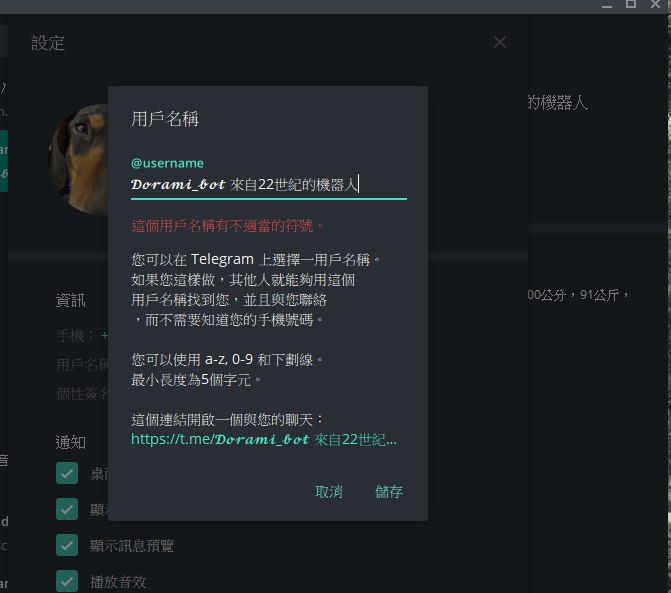The width and height of the screenshot is (671, 593).
Task: Click the 設定 title text
Action: 48,43
